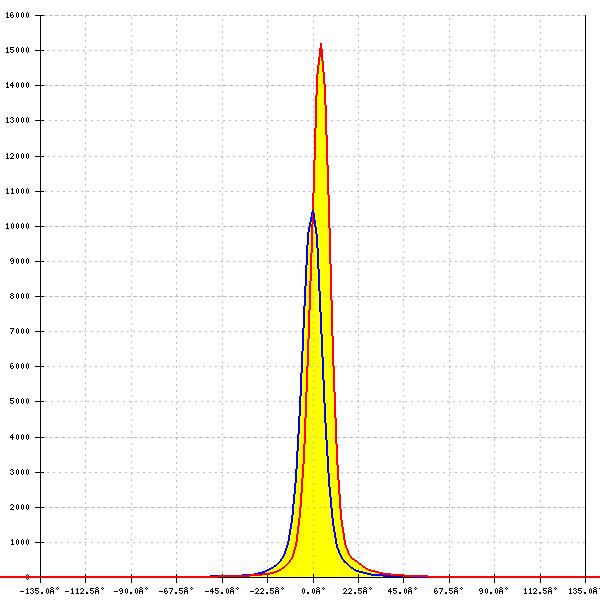Click the blue curve peak near 10000
This screenshot has height=600, width=600.
coord(313,212)
